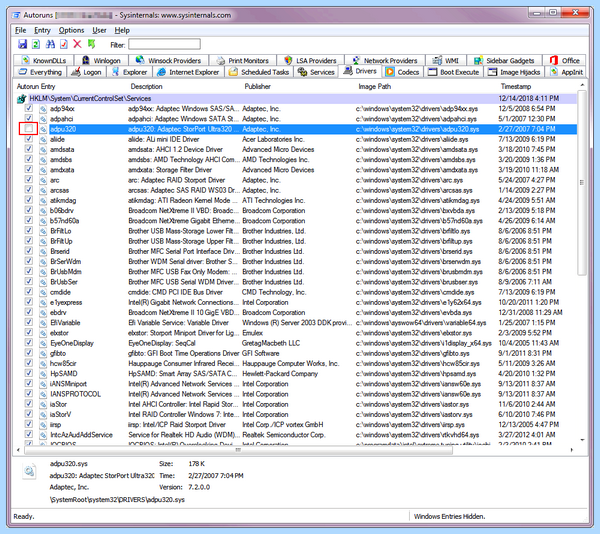Click the Refresh toolbar icon

point(36,44)
